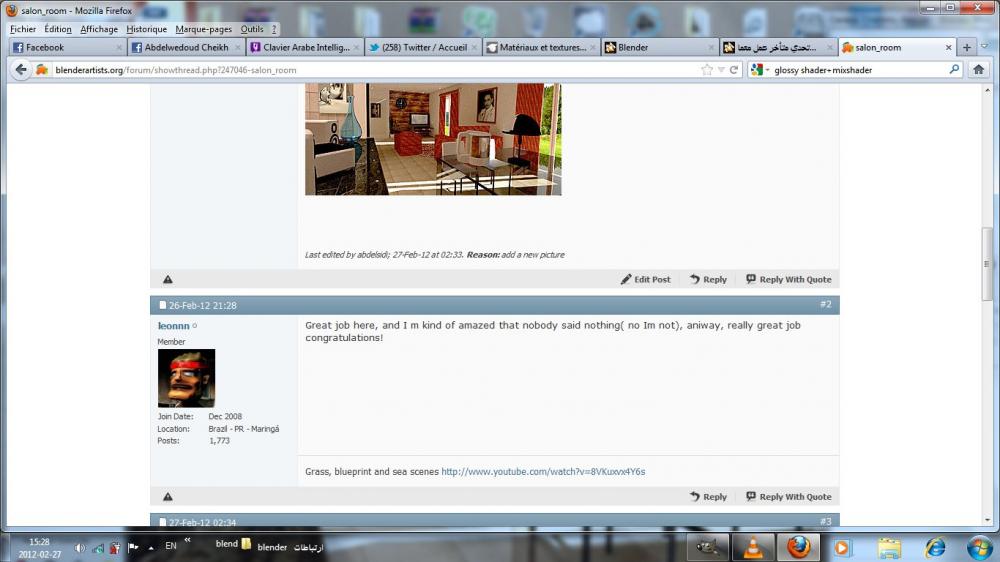Switch to Matériaux et textures tab

[541, 47]
